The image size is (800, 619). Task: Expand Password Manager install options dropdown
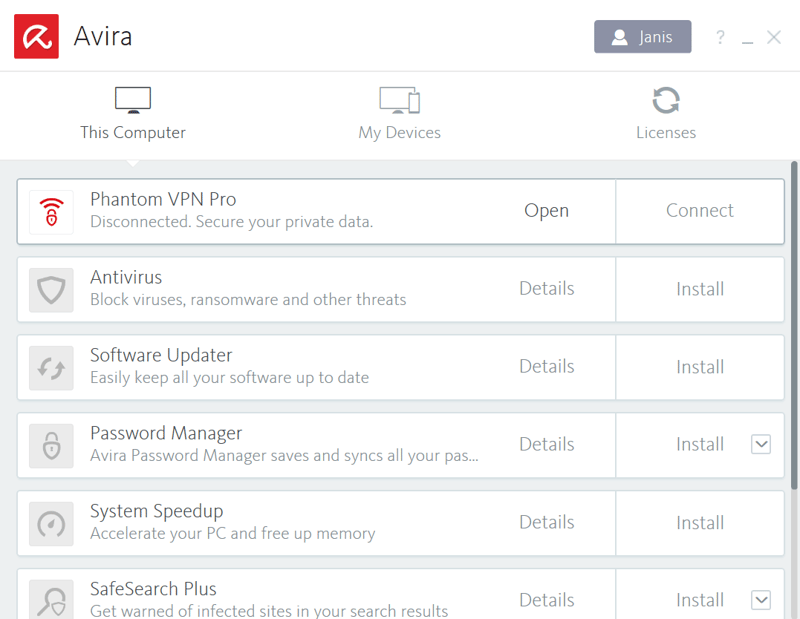[x=761, y=444]
